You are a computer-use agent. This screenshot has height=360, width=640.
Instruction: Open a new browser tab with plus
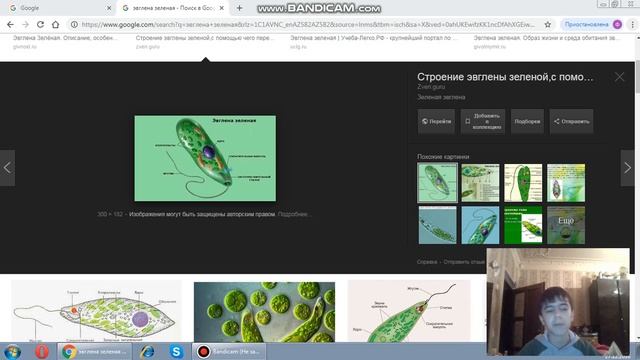pyautogui.click(x=240, y=8)
